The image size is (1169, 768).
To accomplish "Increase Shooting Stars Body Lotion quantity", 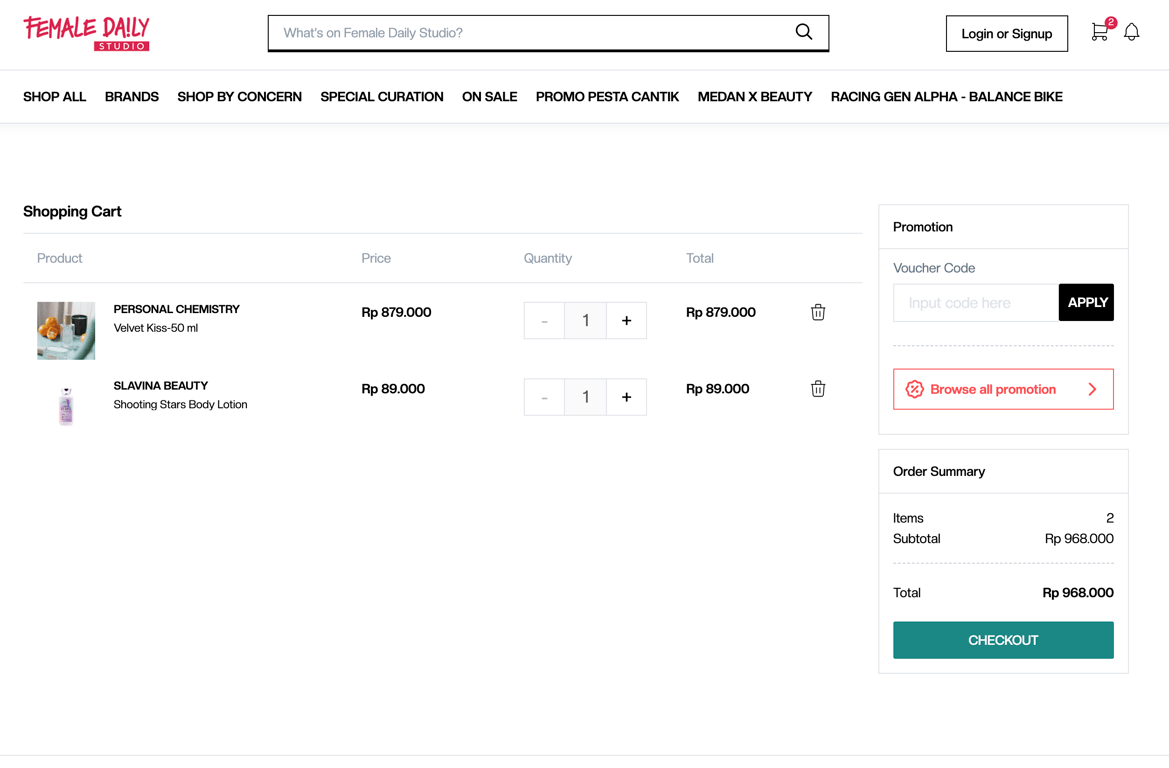I will tap(626, 397).
